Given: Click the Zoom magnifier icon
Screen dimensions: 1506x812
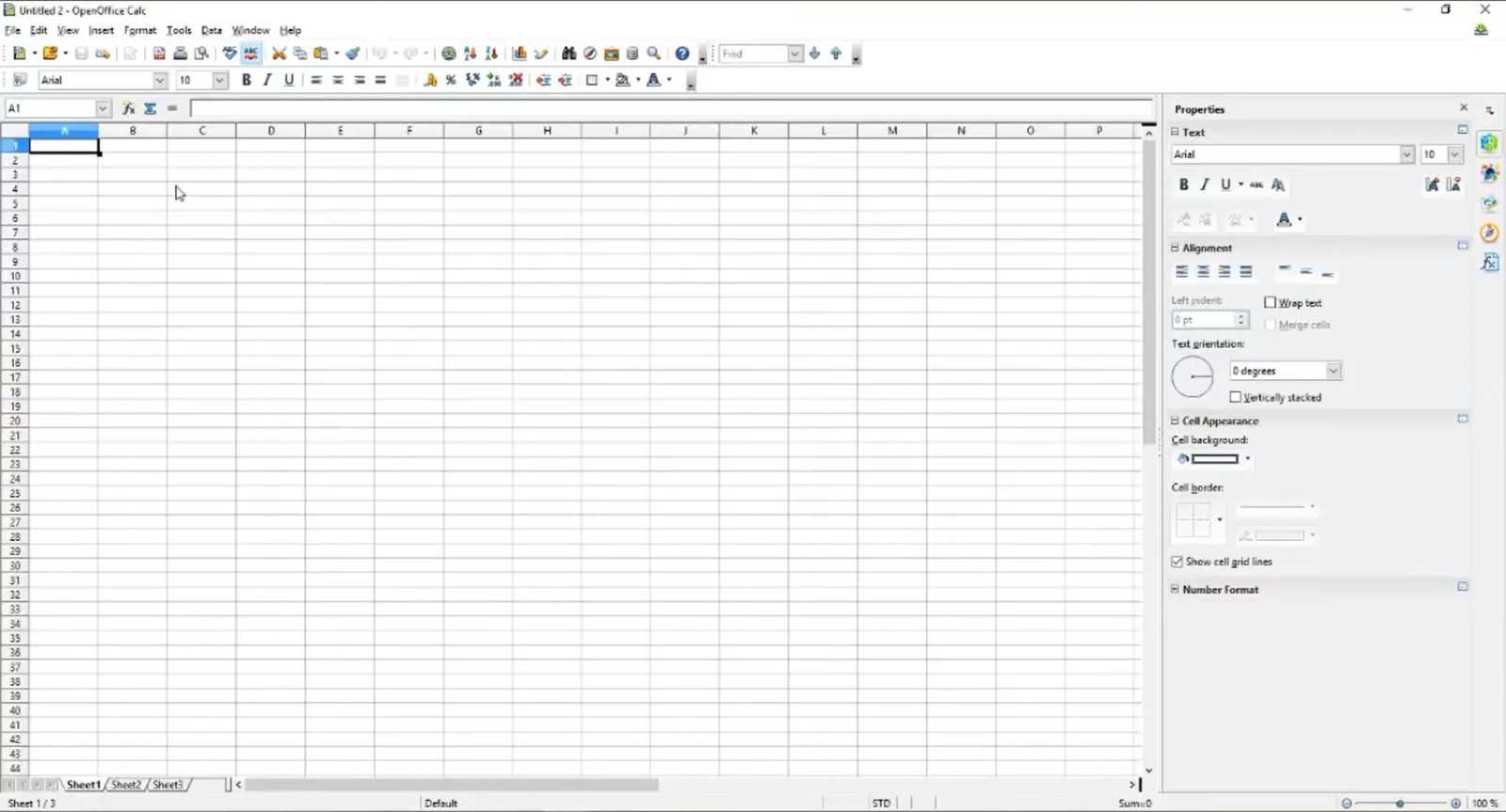Looking at the screenshot, I should [654, 54].
